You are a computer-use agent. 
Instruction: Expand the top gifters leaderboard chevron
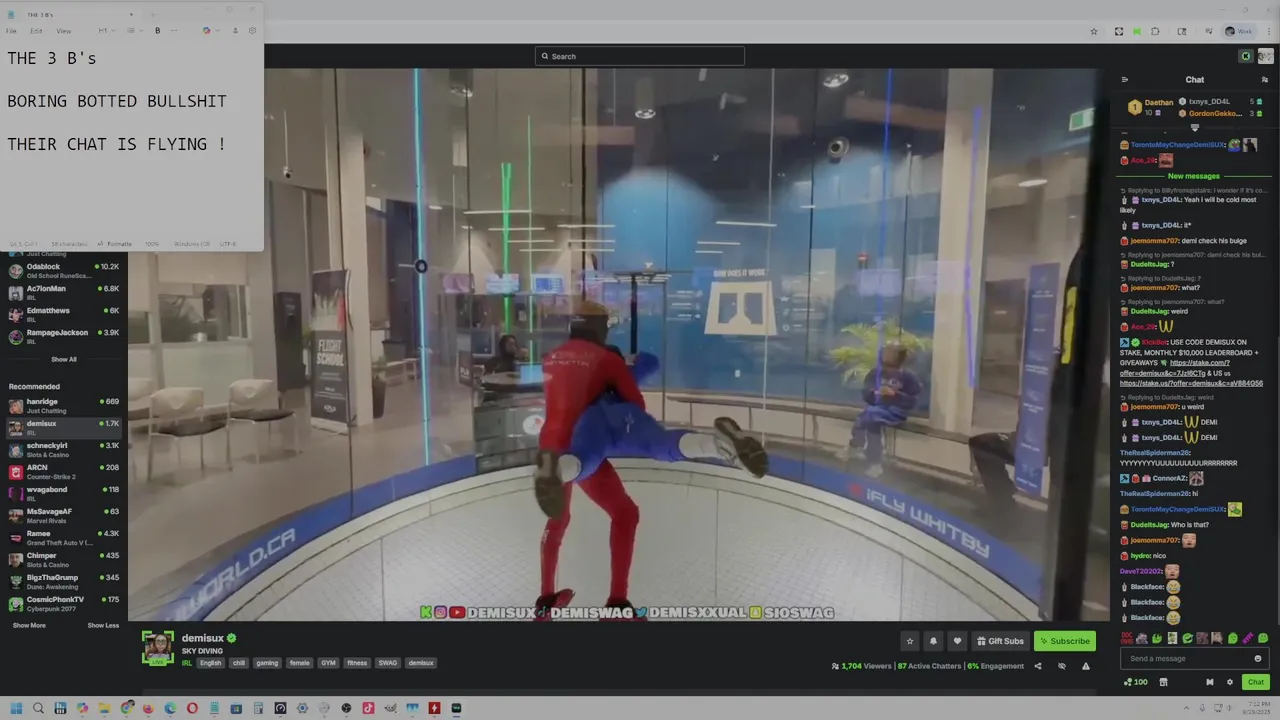tap(1194, 128)
